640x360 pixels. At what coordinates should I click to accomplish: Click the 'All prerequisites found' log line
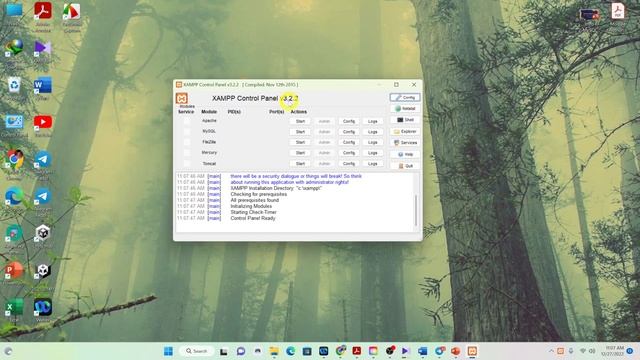click(x=254, y=200)
